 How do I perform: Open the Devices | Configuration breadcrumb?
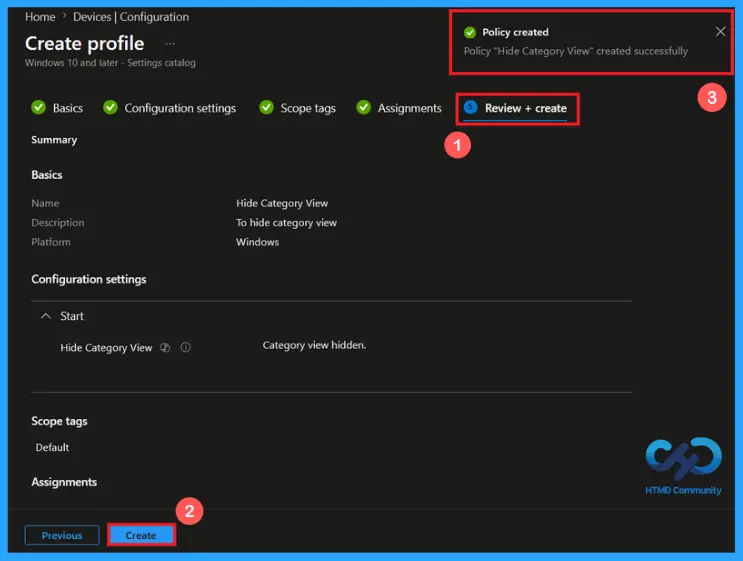point(131,17)
